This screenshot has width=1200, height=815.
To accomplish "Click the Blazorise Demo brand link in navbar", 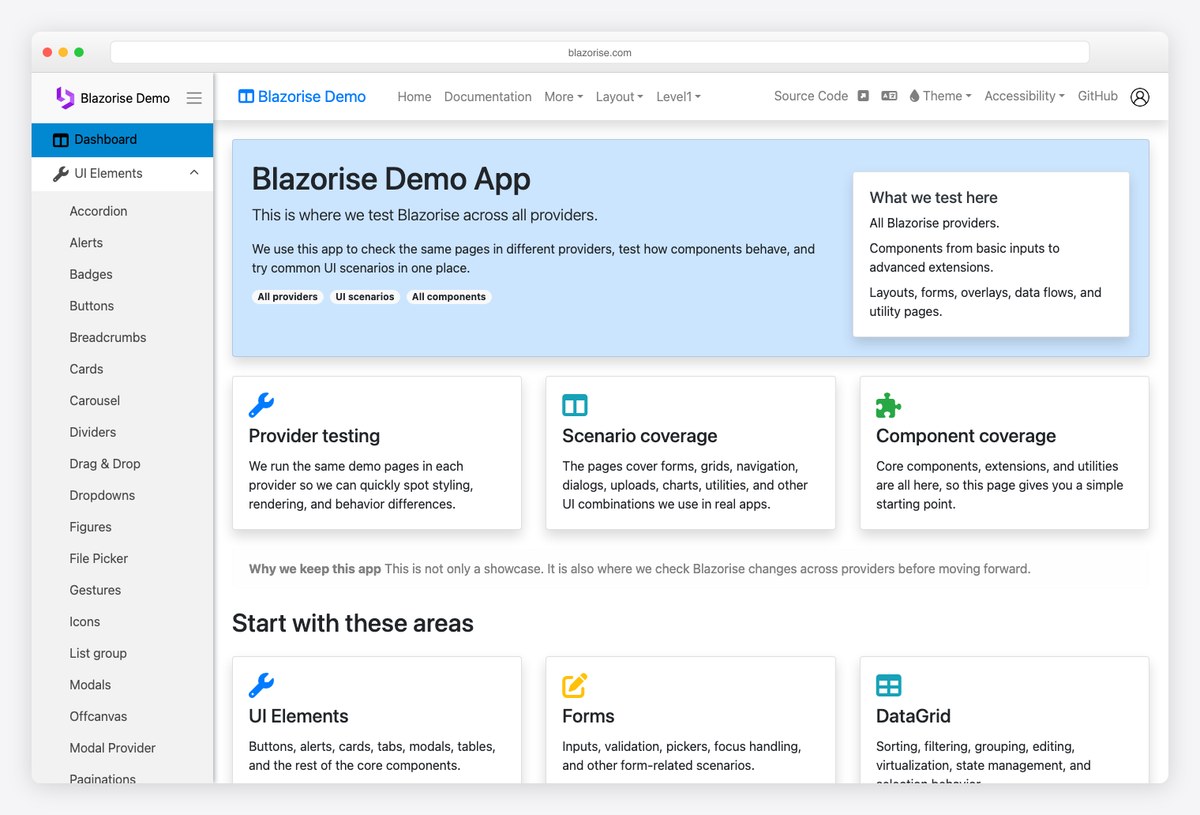I will point(302,97).
